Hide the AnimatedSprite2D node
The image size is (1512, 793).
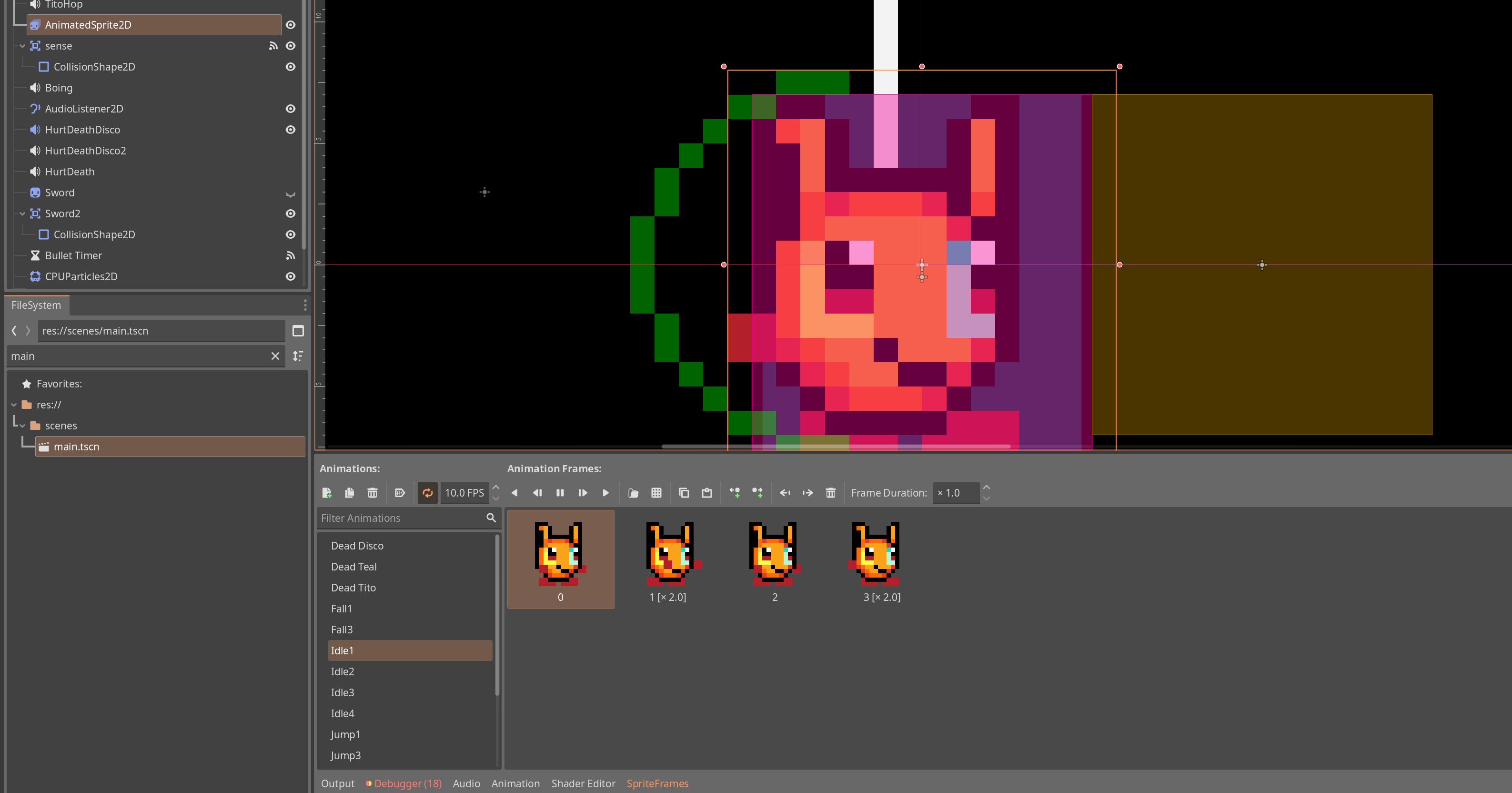(290, 25)
